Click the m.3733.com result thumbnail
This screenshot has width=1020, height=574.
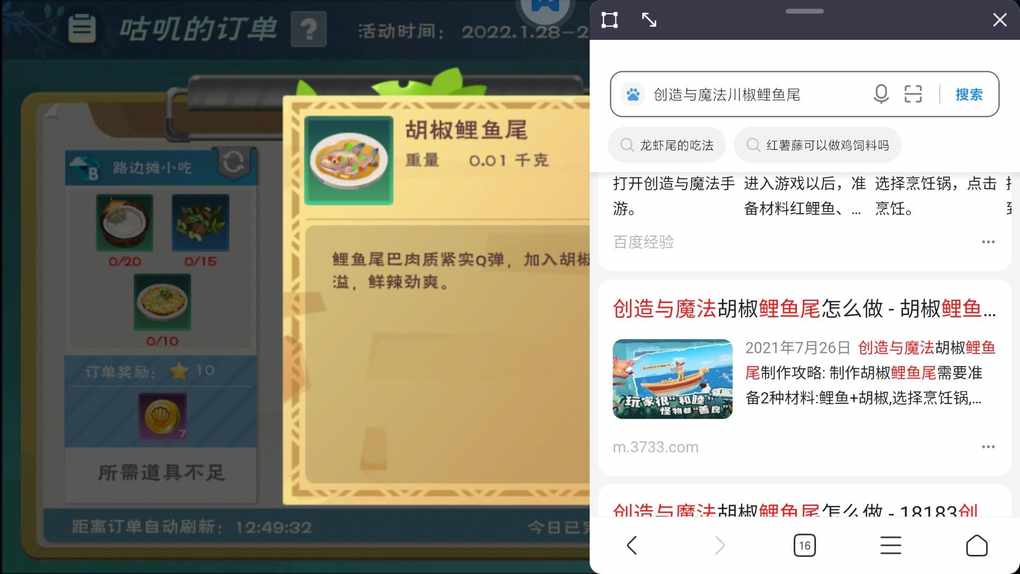[x=673, y=379]
